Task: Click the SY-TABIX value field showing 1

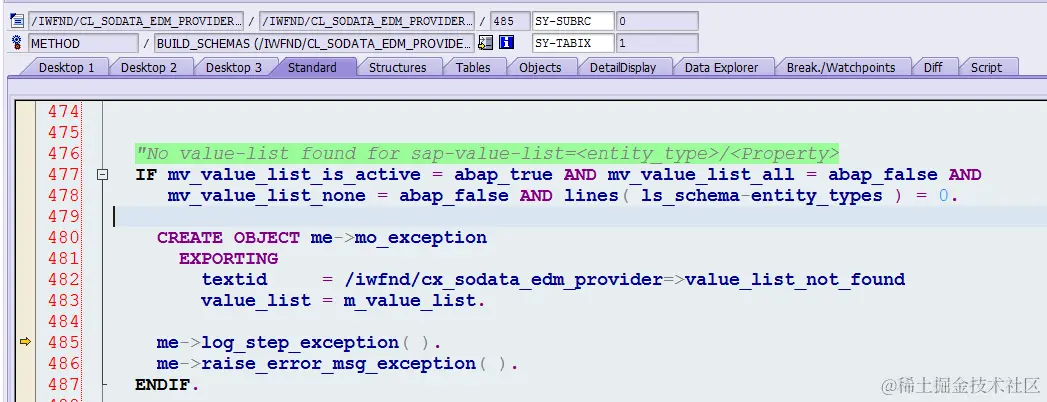Action: pos(657,43)
